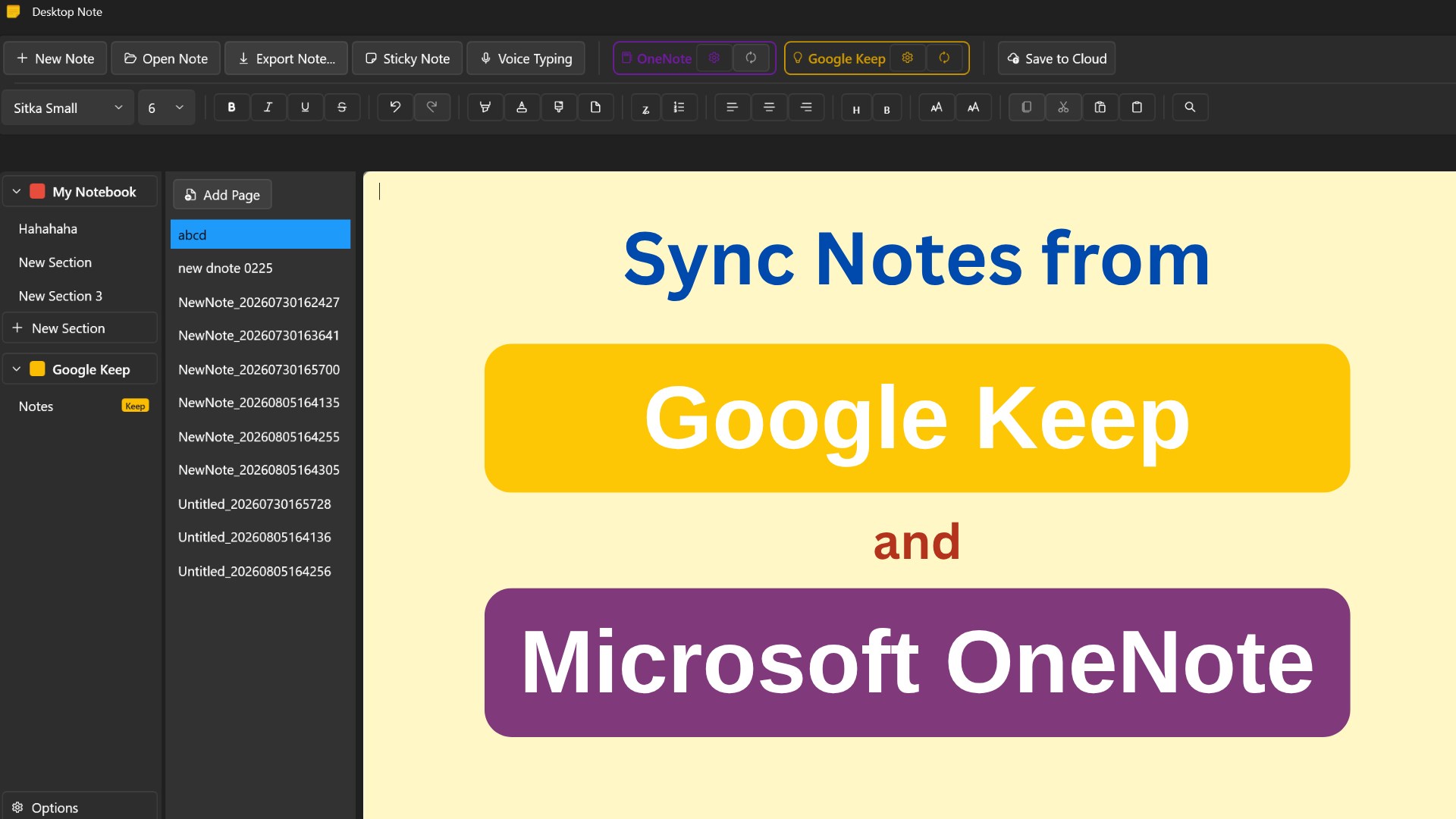Image resolution: width=1456 pixels, height=819 pixels.
Task: Insert a numbered list
Action: (x=679, y=108)
